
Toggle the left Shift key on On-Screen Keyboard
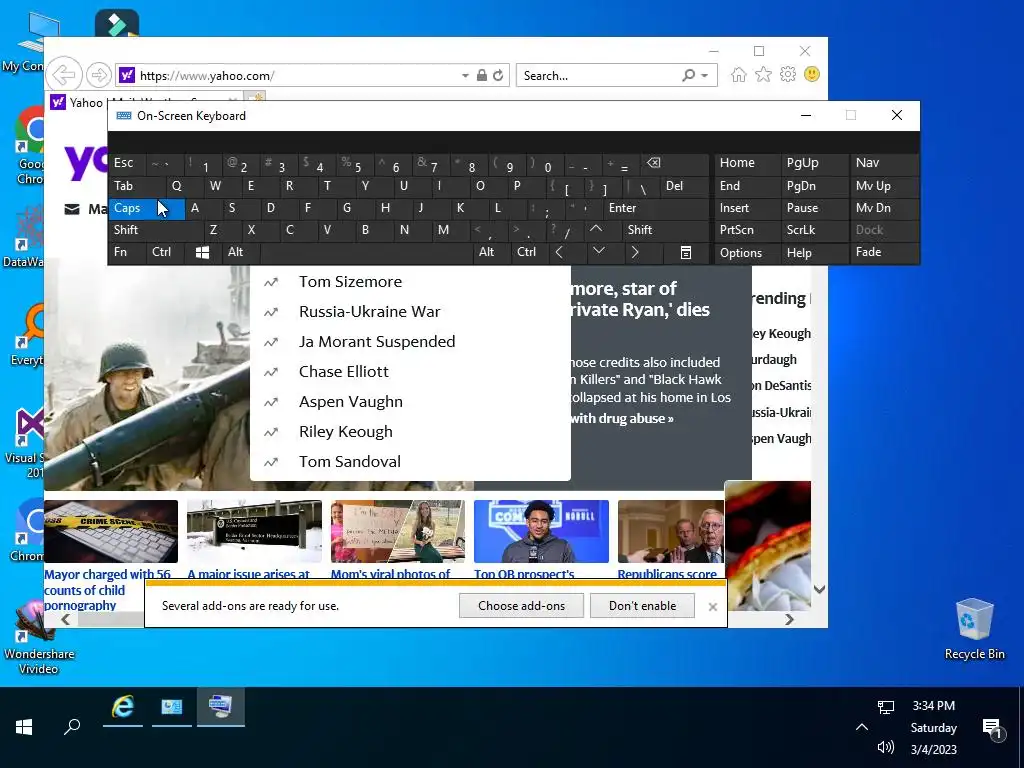[x=156, y=230]
